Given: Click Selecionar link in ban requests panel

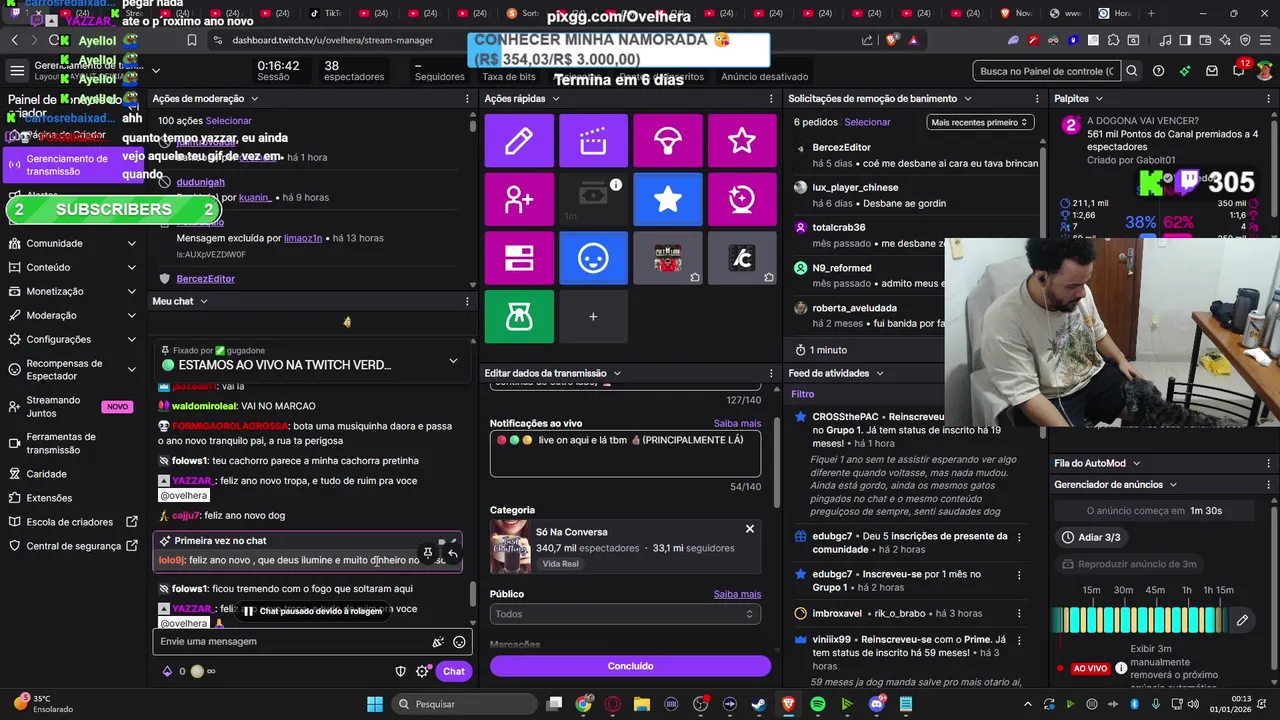Looking at the screenshot, I should (867, 122).
